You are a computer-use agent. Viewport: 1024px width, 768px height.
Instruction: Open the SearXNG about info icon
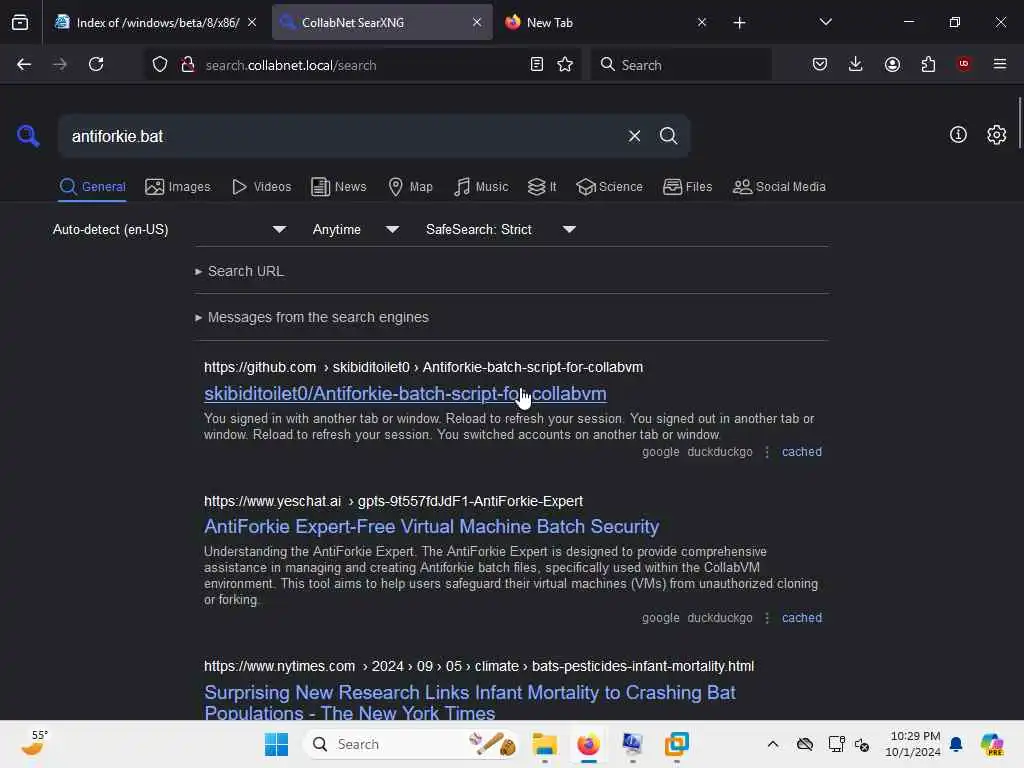click(x=958, y=135)
